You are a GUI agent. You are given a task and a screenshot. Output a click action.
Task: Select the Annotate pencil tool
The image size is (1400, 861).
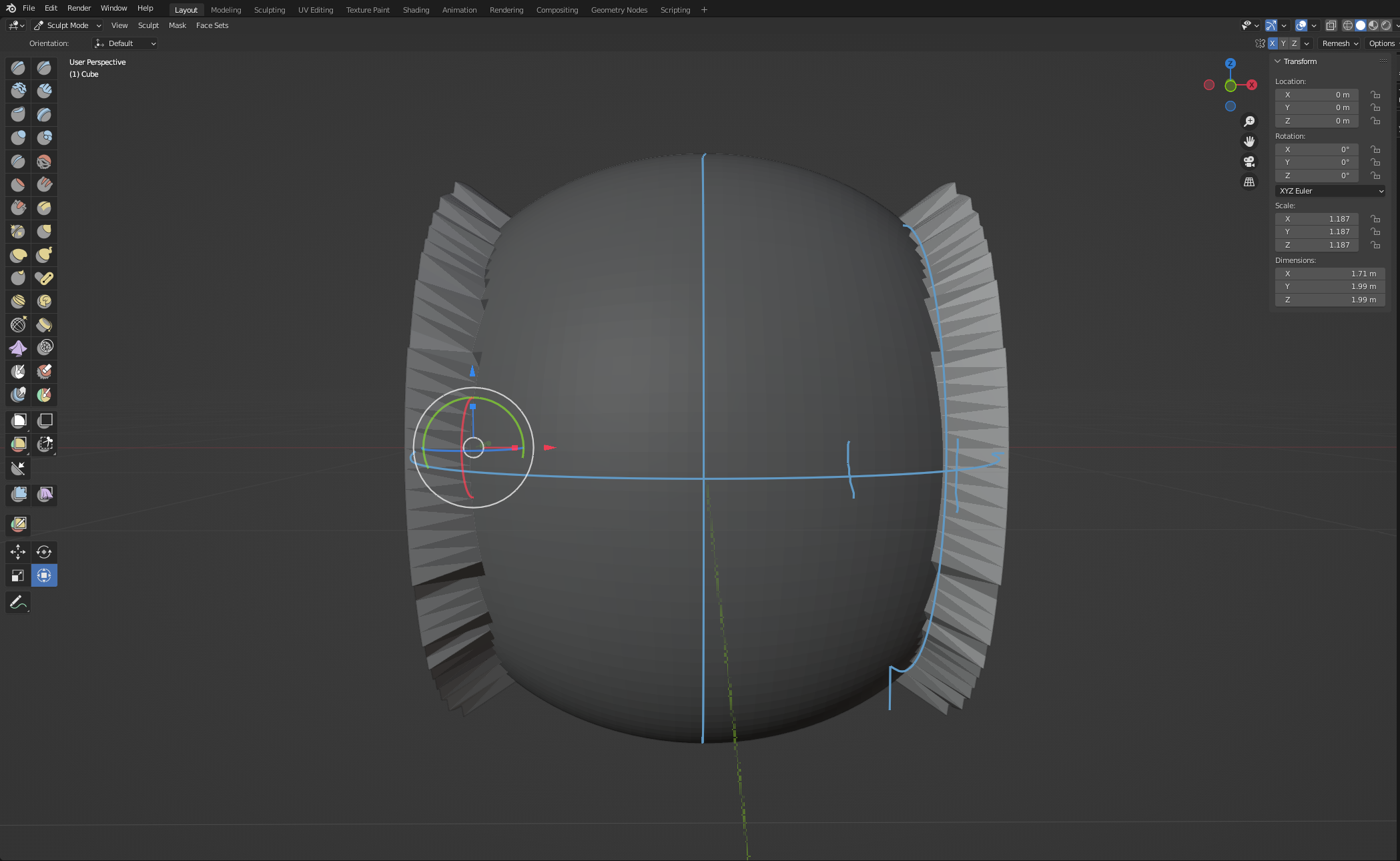pos(18,602)
